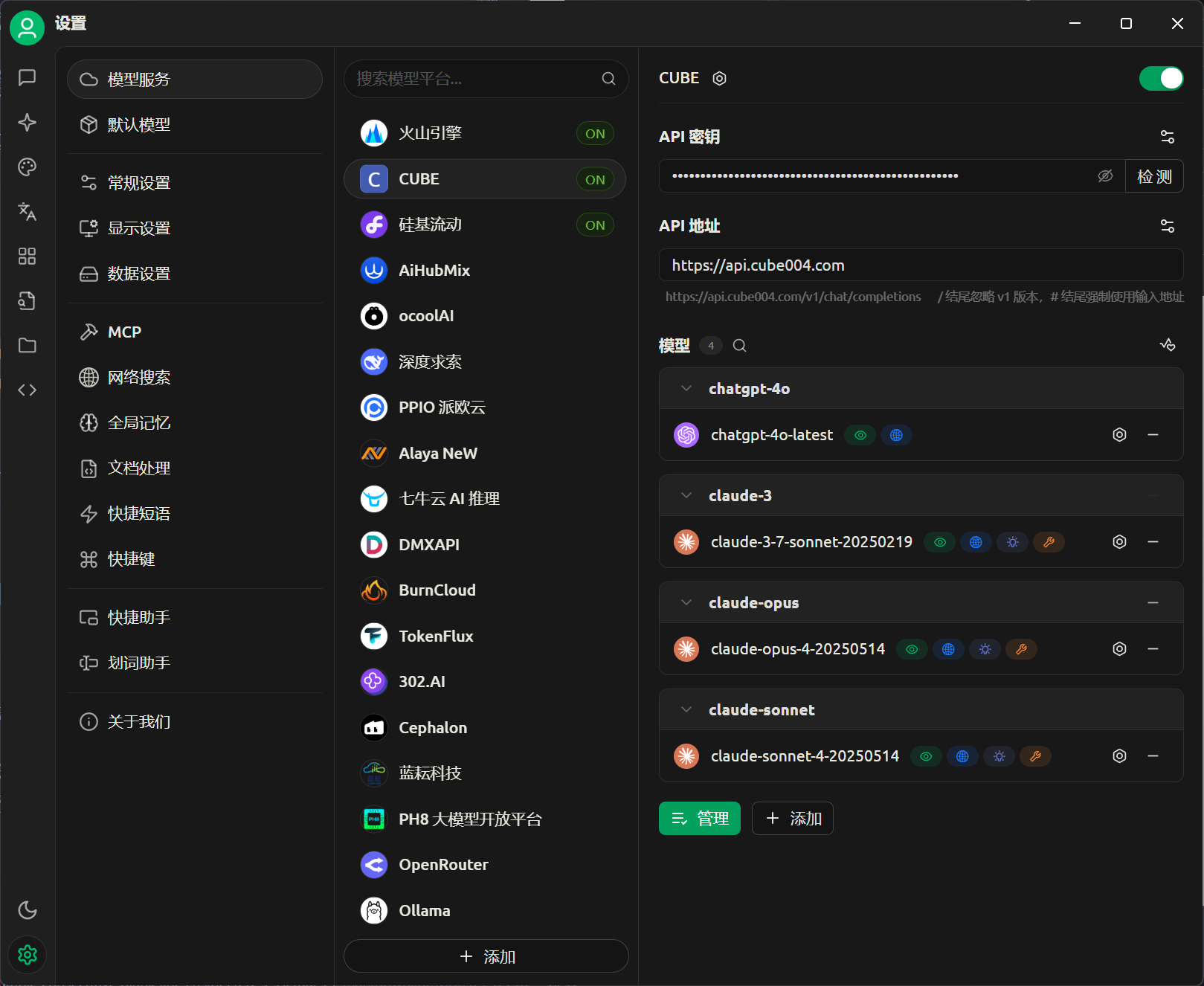Open the code tools sidebar icon

pos(28,390)
